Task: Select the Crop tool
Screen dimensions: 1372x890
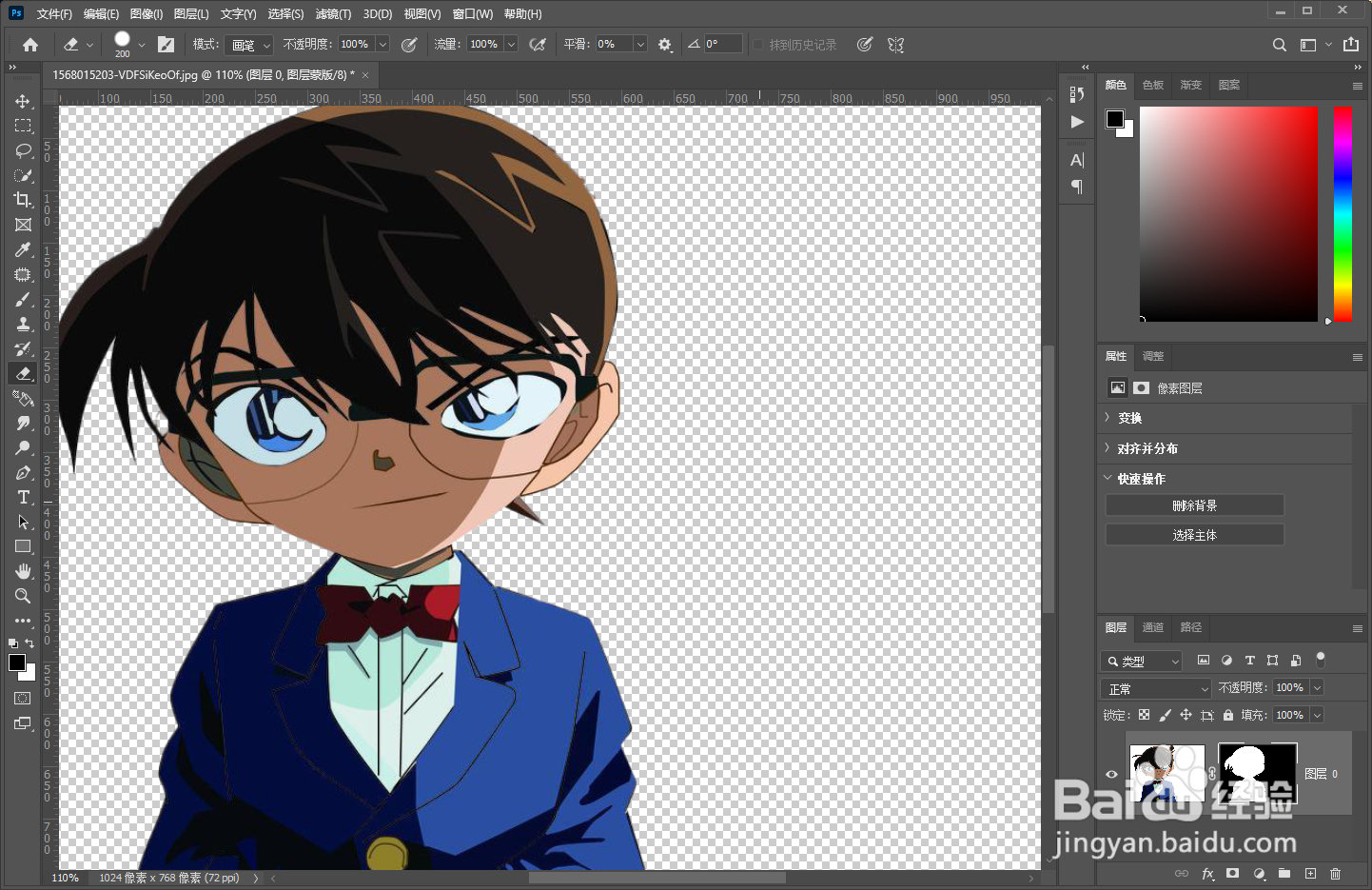Action: 23,200
